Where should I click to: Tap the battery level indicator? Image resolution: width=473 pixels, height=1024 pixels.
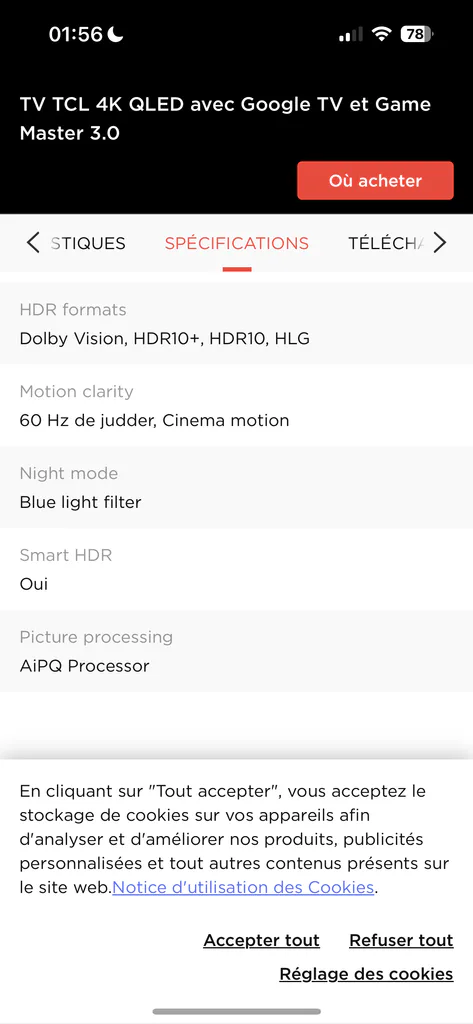click(x=417, y=35)
